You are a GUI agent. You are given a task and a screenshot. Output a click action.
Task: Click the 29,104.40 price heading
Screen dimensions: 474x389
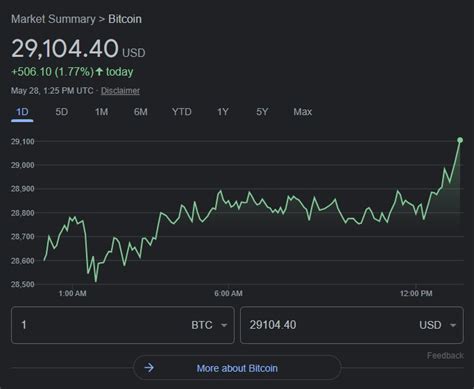tap(65, 49)
